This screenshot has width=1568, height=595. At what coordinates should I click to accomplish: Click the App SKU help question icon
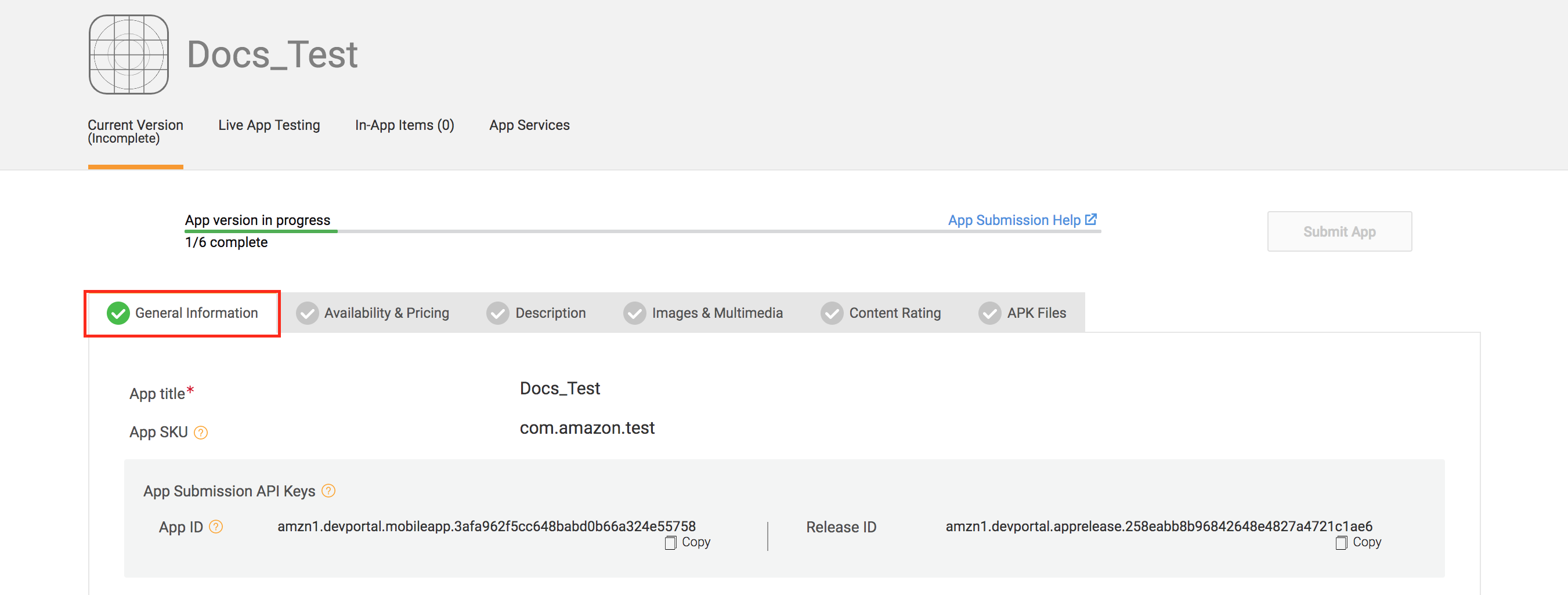pyautogui.click(x=201, y=433)
